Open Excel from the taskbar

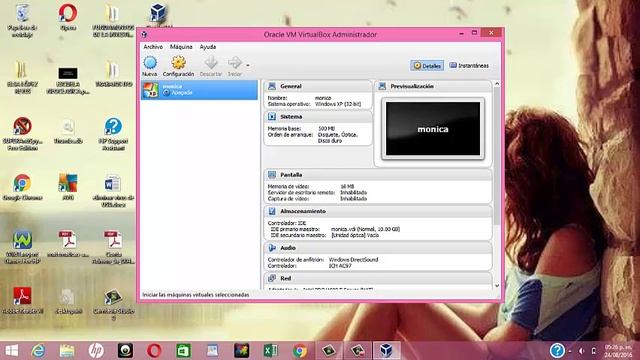[270, 351]
